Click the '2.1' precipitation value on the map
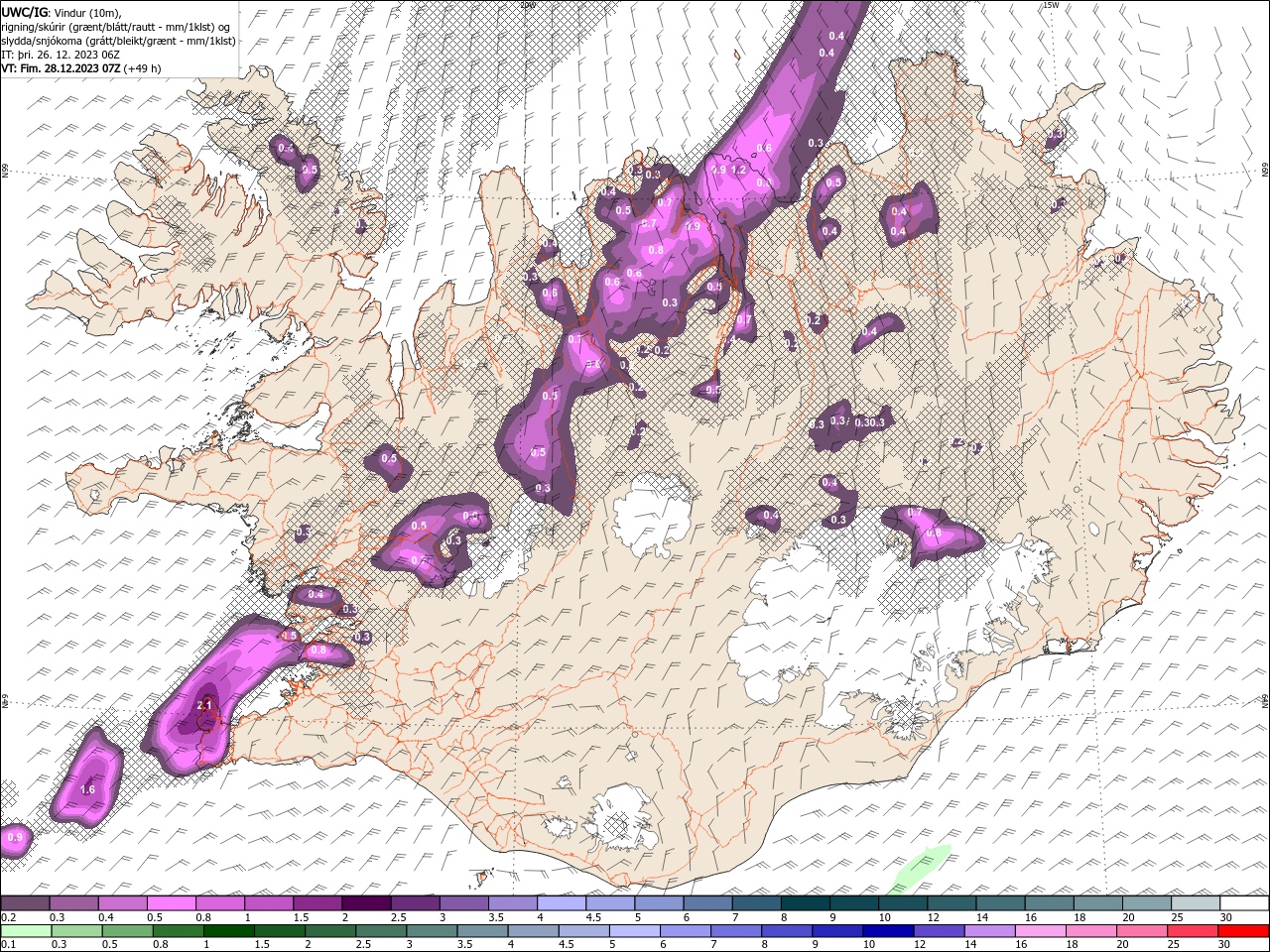The height and width of the screenshot is (952, 1270). [x=205, y=705]
